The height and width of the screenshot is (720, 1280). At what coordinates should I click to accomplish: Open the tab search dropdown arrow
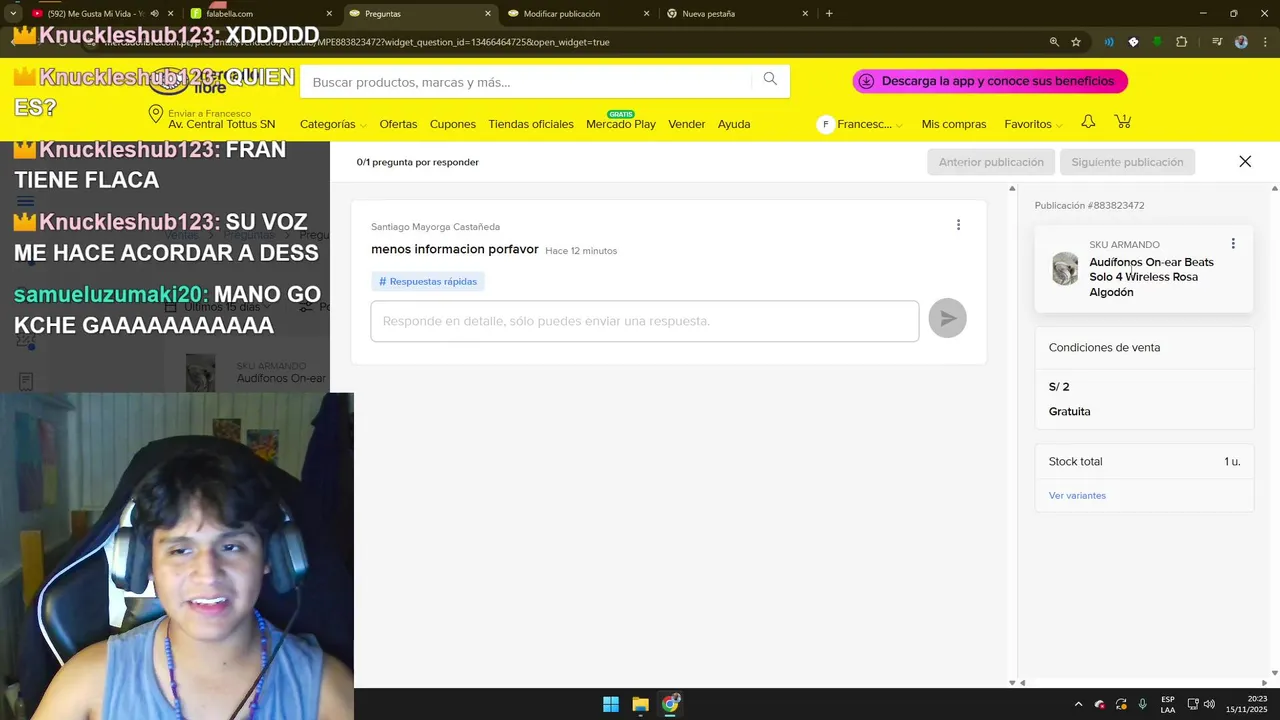tap(12, 14)
